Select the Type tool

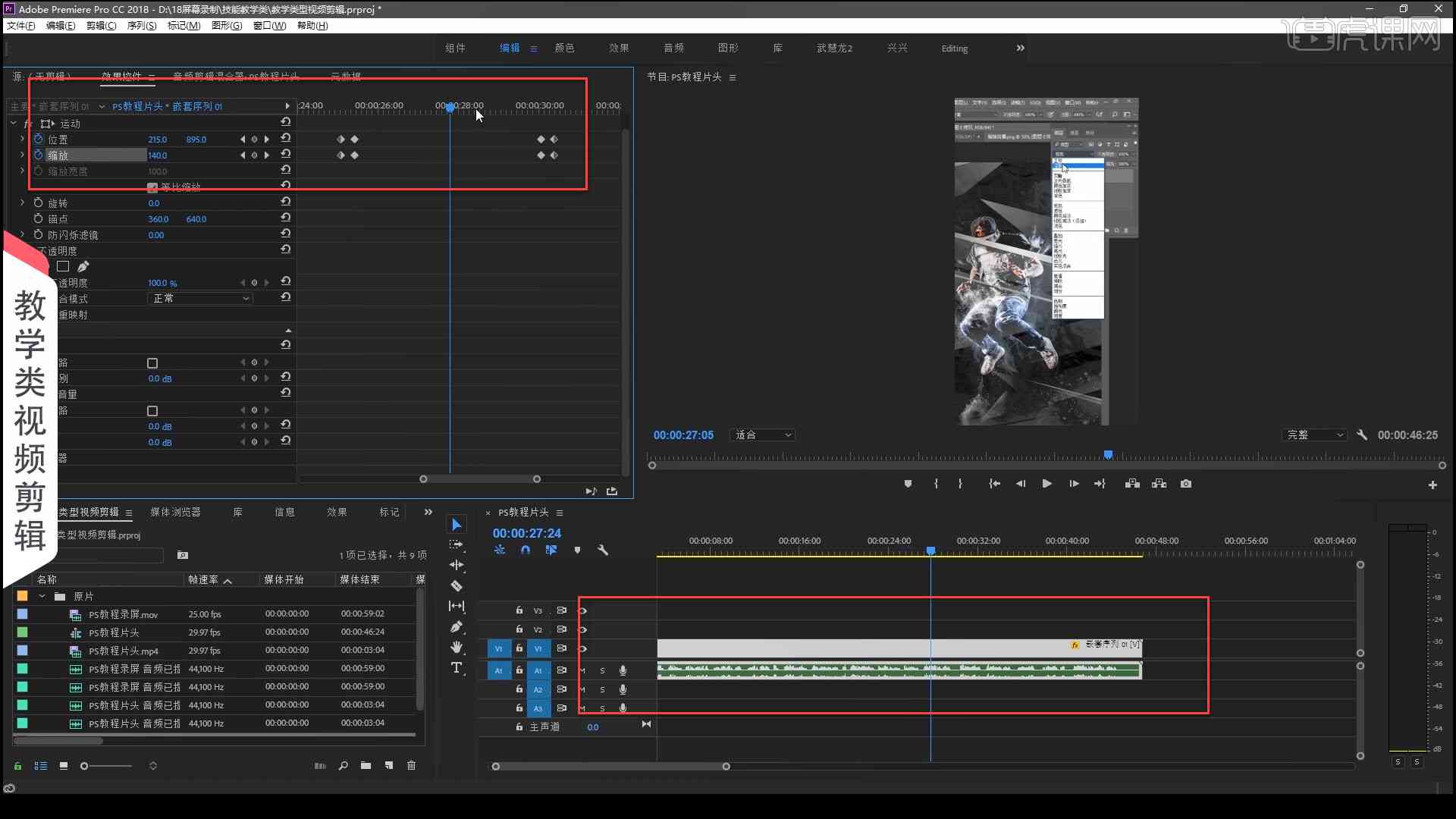click(x=457, y=668)
